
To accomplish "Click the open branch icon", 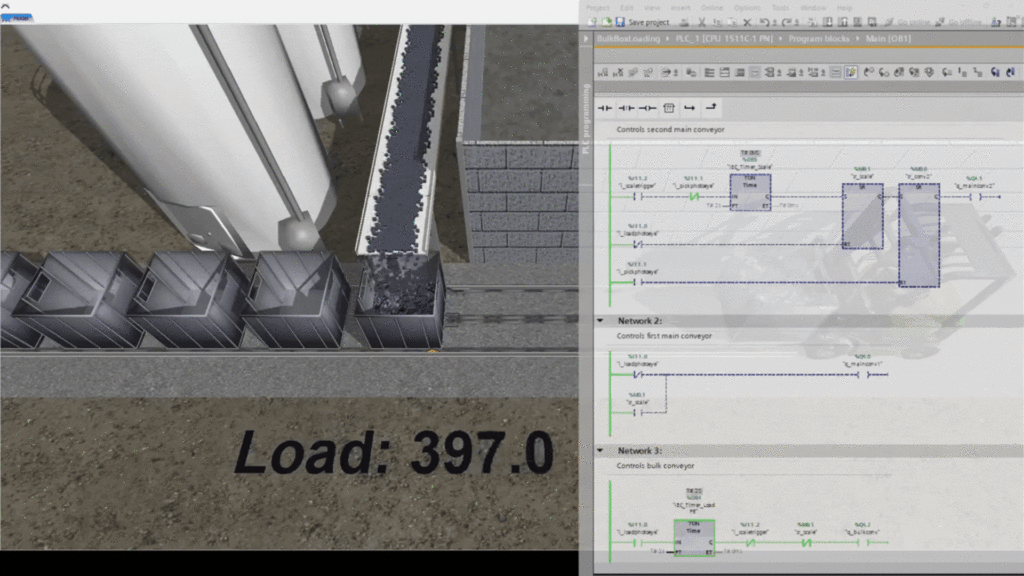I will coord(690,108).
